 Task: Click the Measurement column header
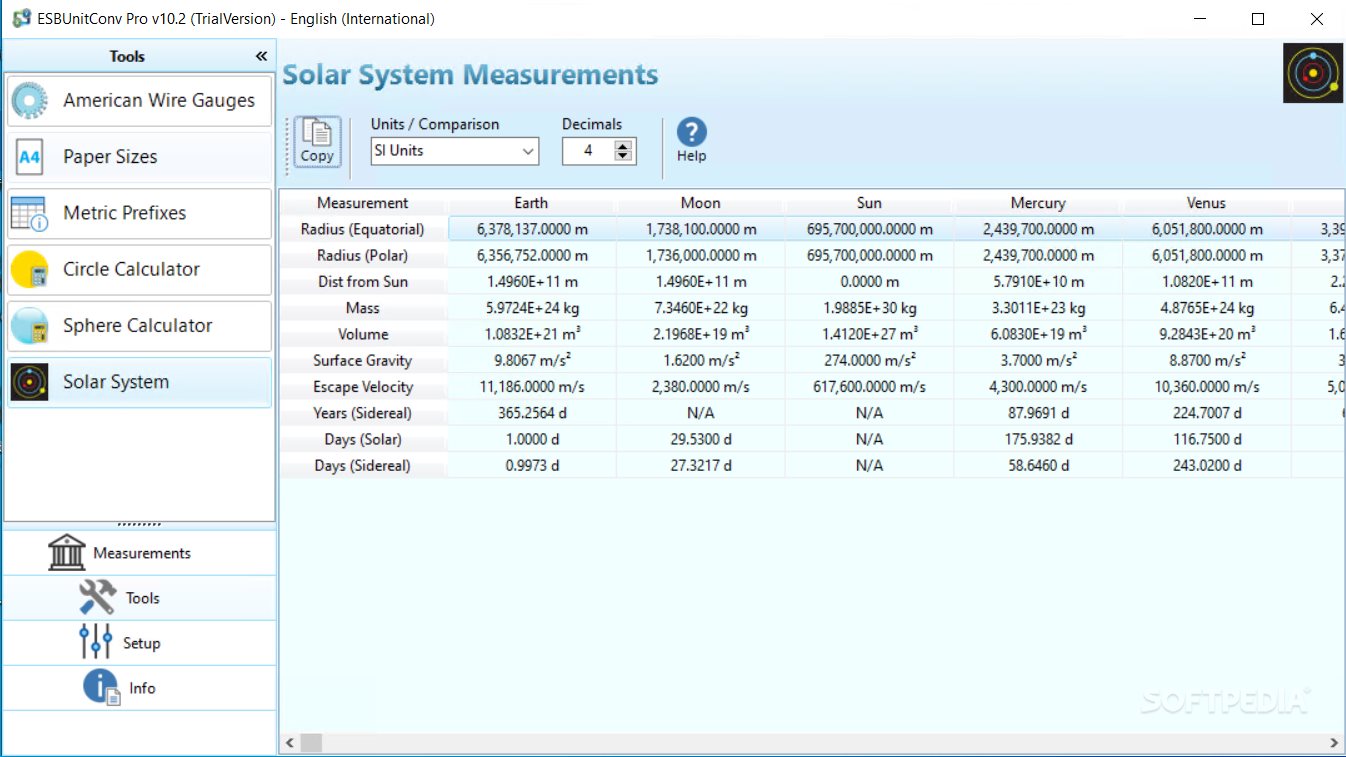(363, 203)
